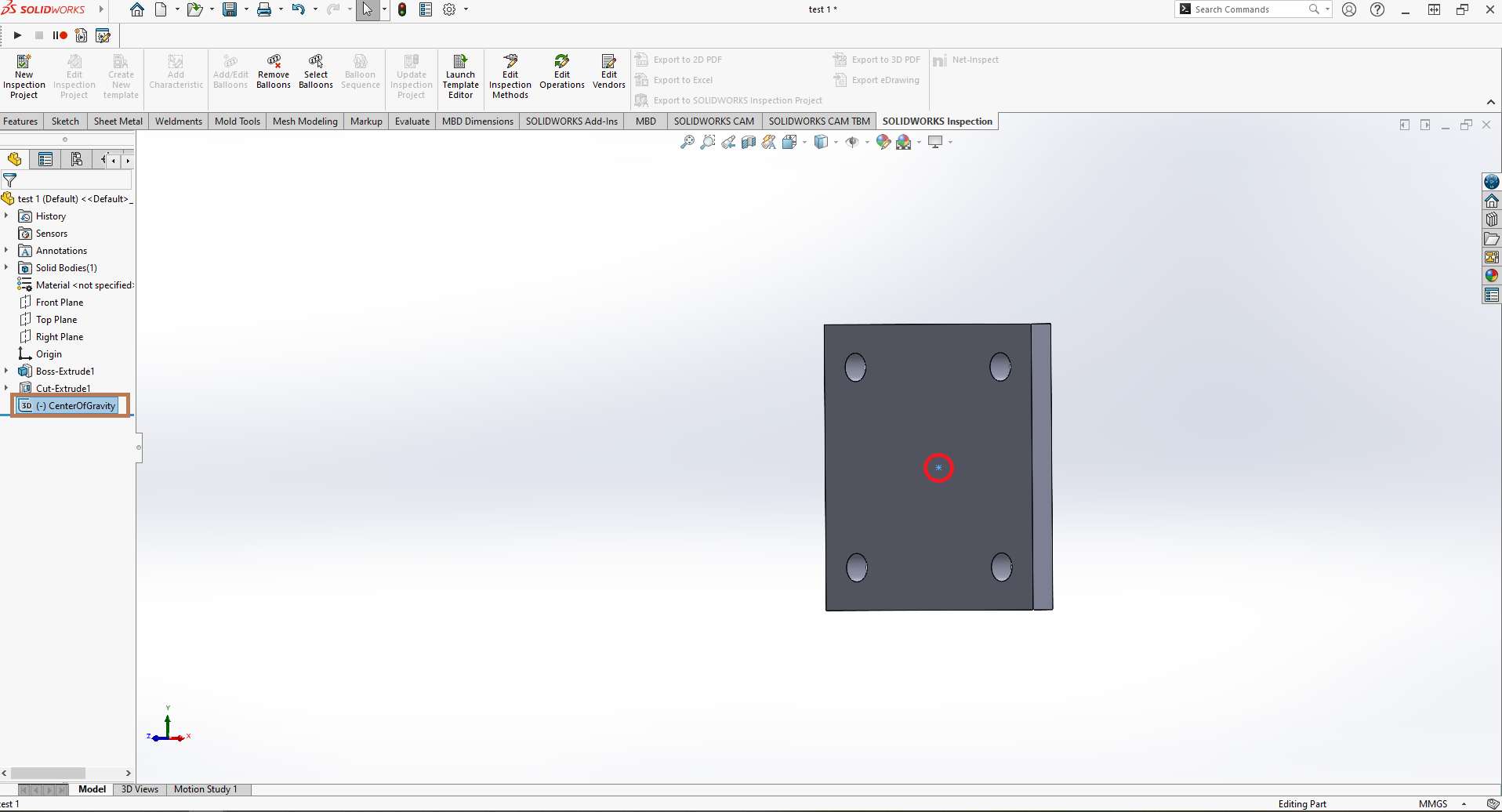Expand the Boss-Extrude1 feature
1502x812 pixels.
6,371
